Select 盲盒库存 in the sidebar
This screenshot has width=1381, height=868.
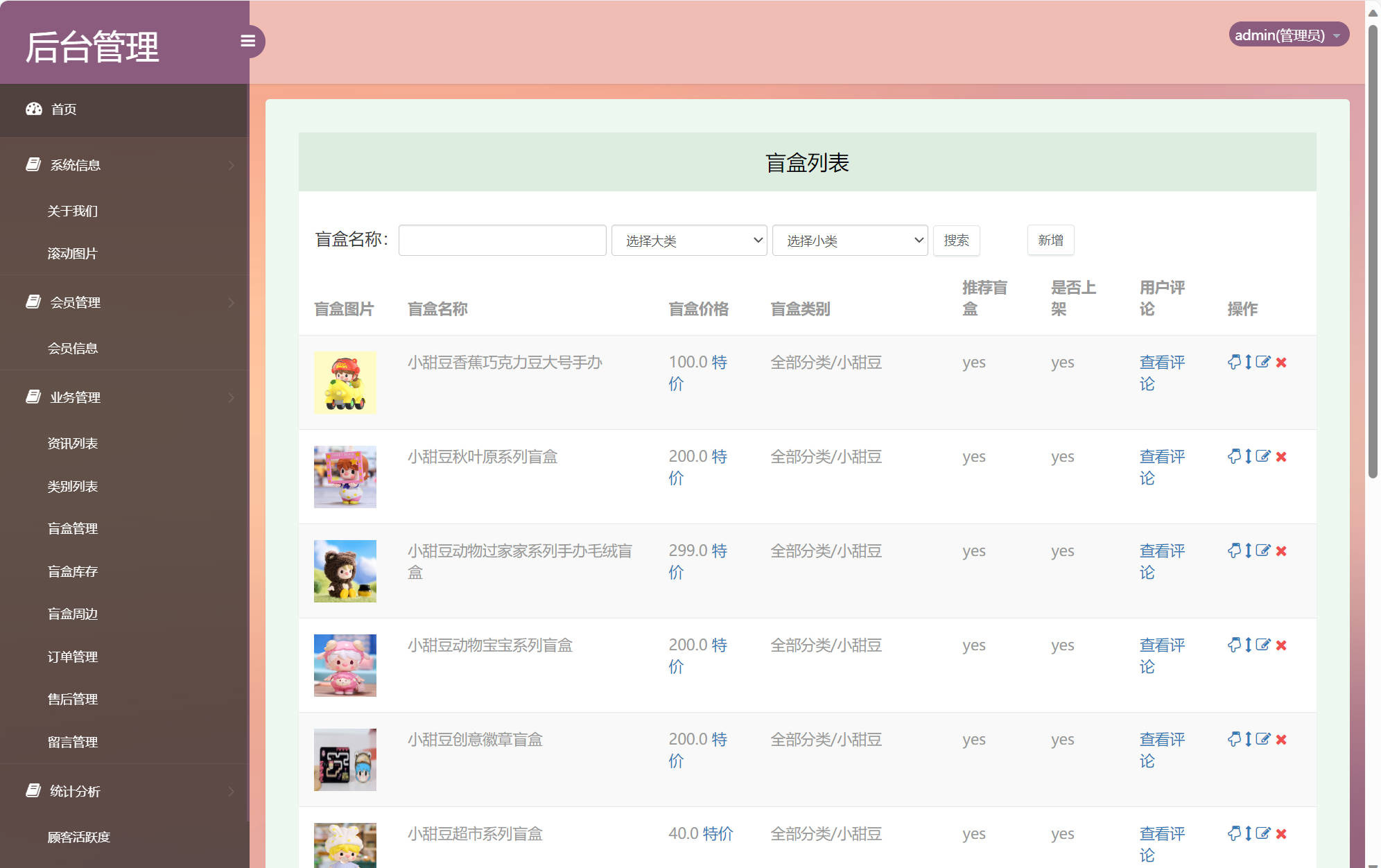(x=72, y=571)
